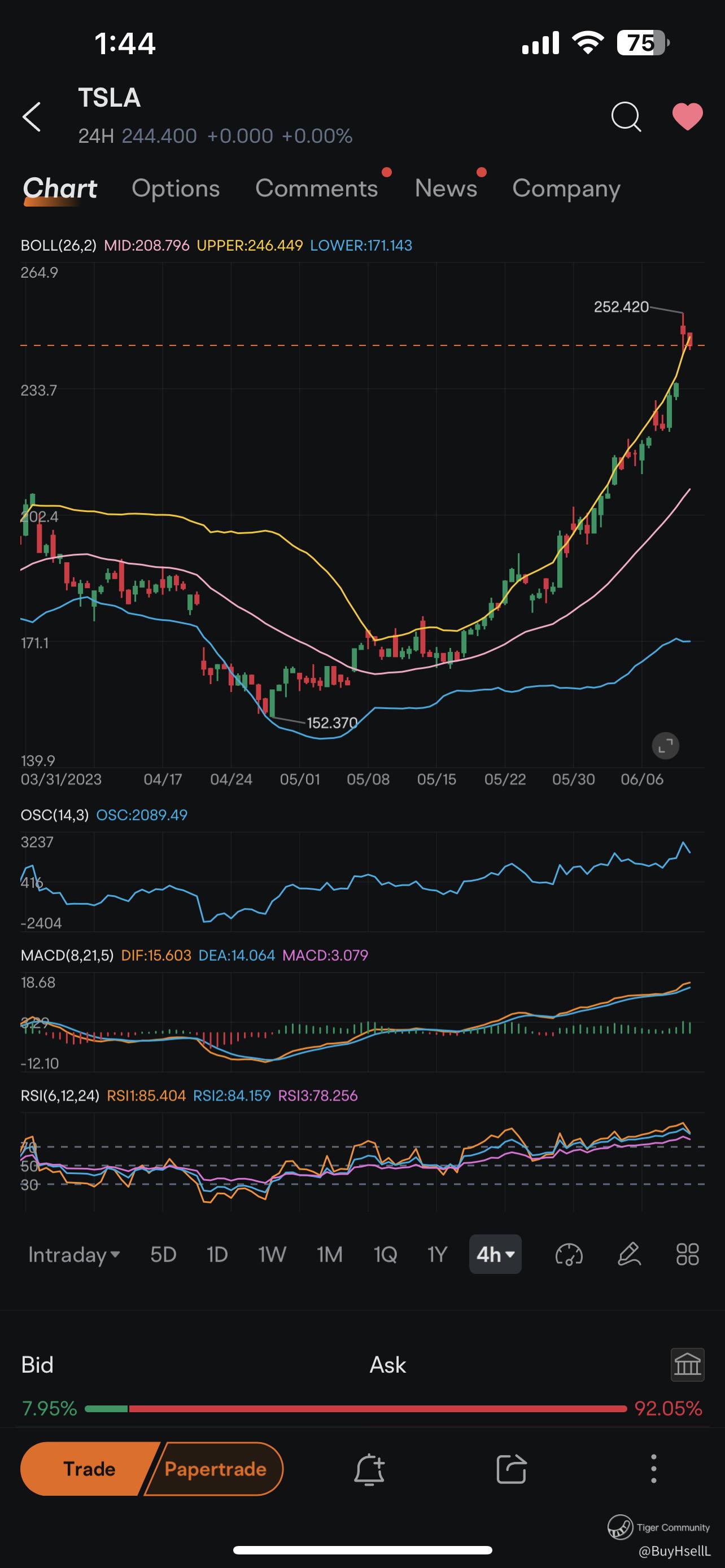Select the 1M timeframe
The height and width of the screenshot is (1568, 725).
(329, 1255)
